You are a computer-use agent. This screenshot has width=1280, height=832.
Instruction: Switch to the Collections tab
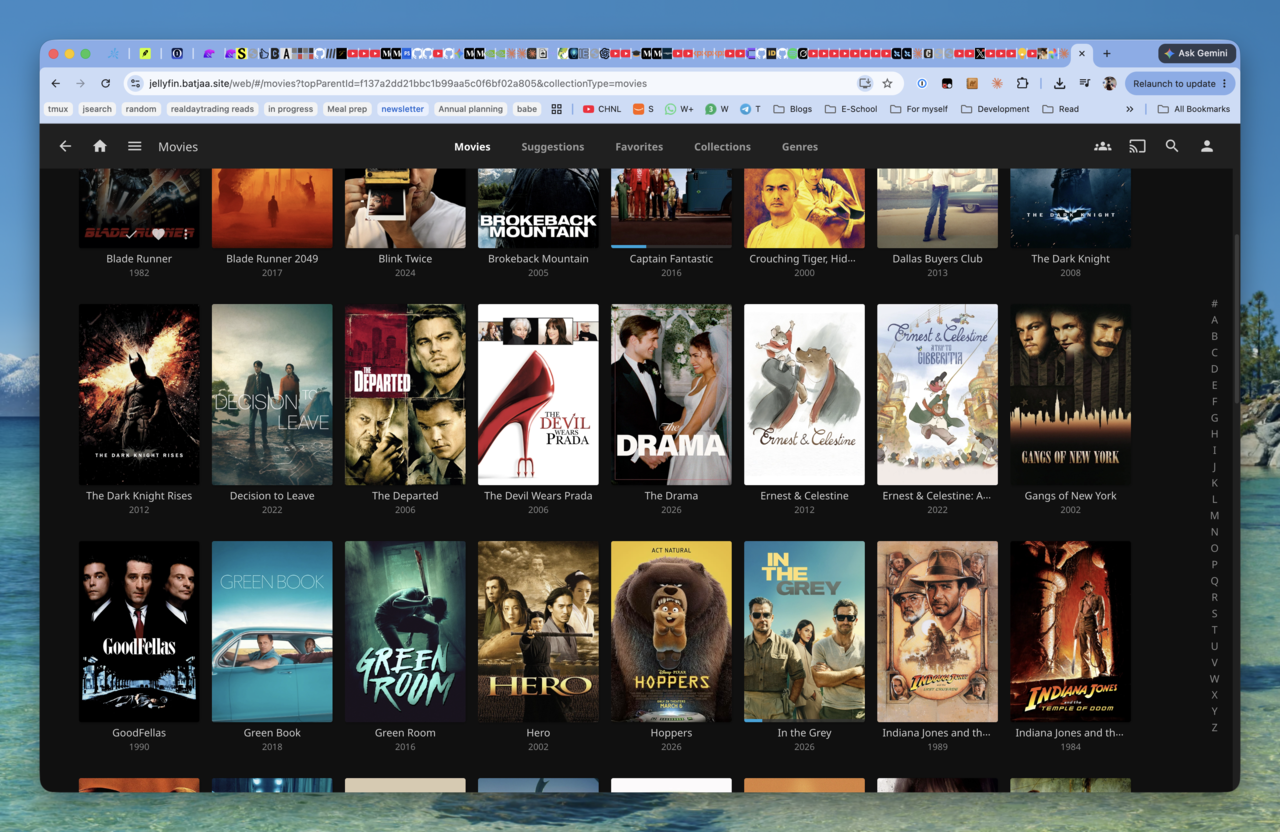[722, 147]
